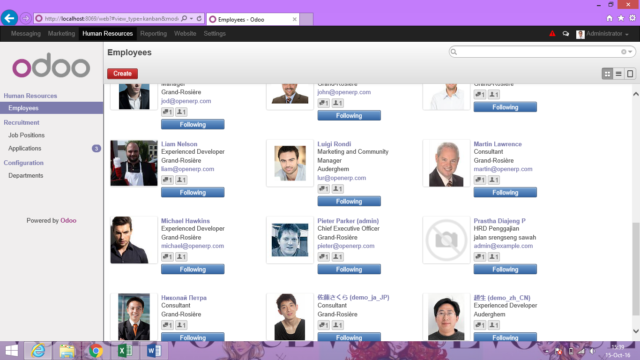
Task: Click Martin Lawrence photo thumbnail
Action: point(446,163)
